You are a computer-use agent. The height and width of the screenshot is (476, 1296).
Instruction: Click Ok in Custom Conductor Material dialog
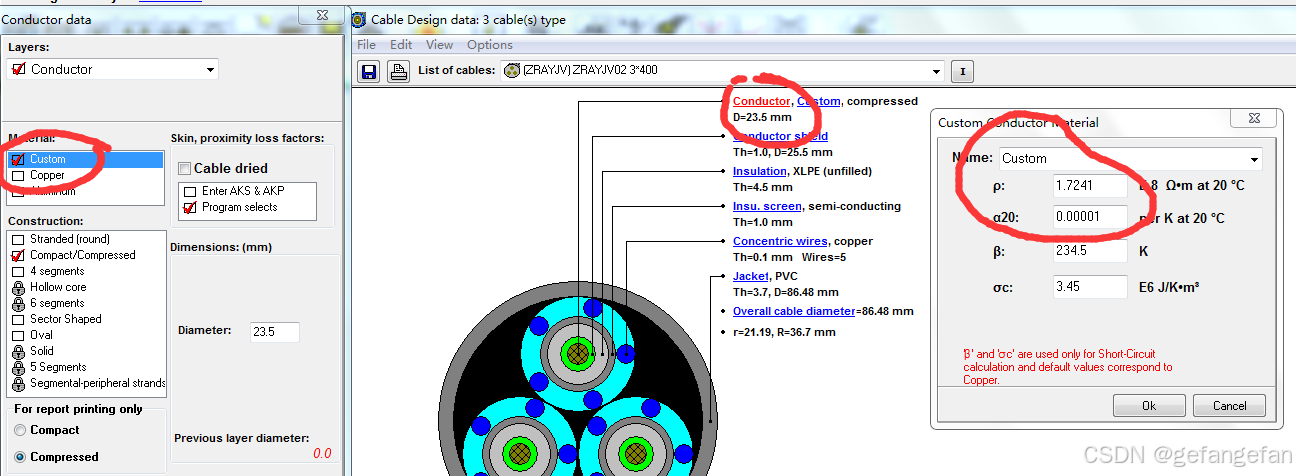pyautogui.click(x=1149, y=406)
